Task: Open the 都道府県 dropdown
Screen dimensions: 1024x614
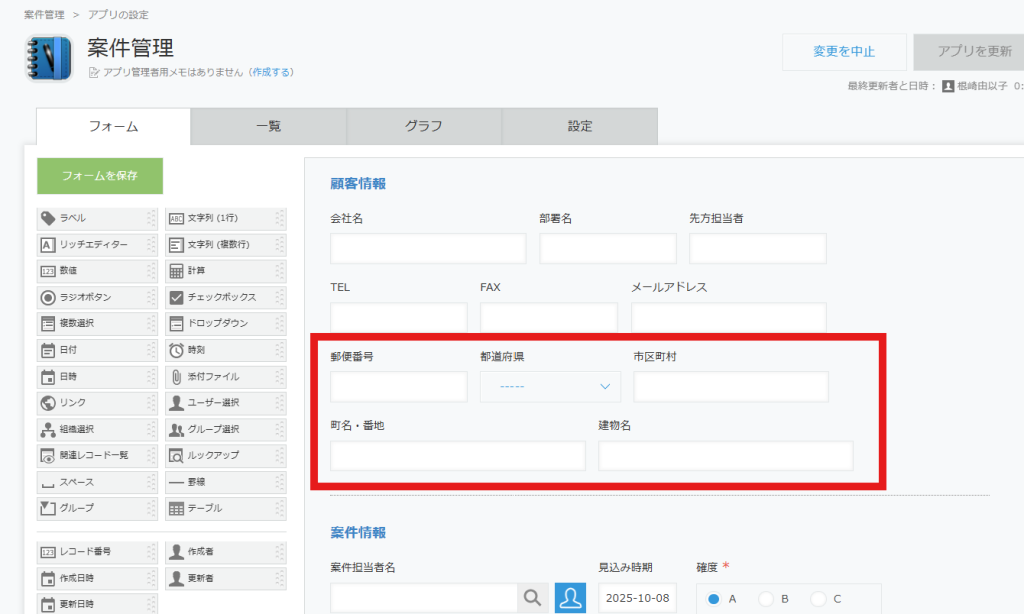Action: coord(550,387)
